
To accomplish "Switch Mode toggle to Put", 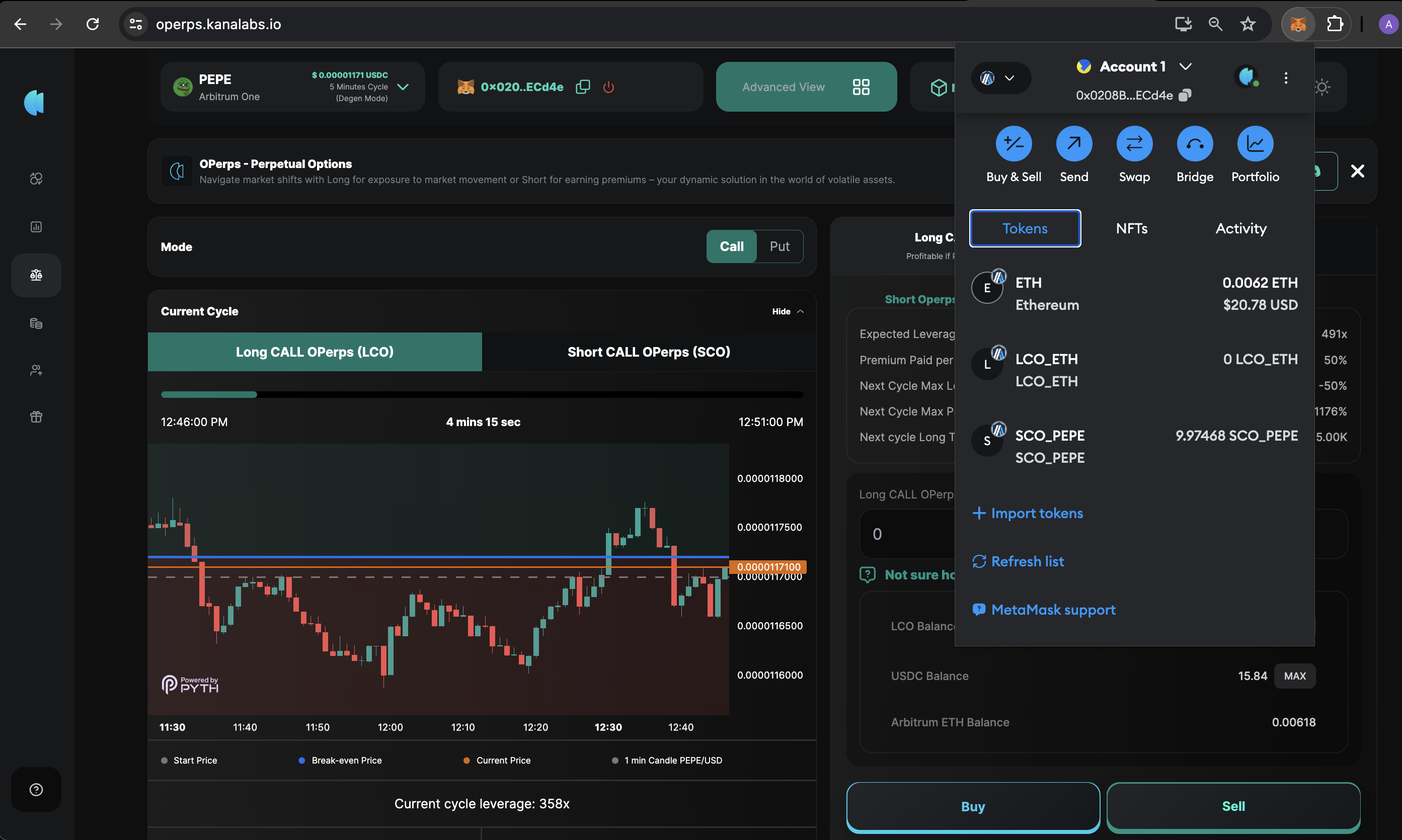I will [x=779, y=246].
